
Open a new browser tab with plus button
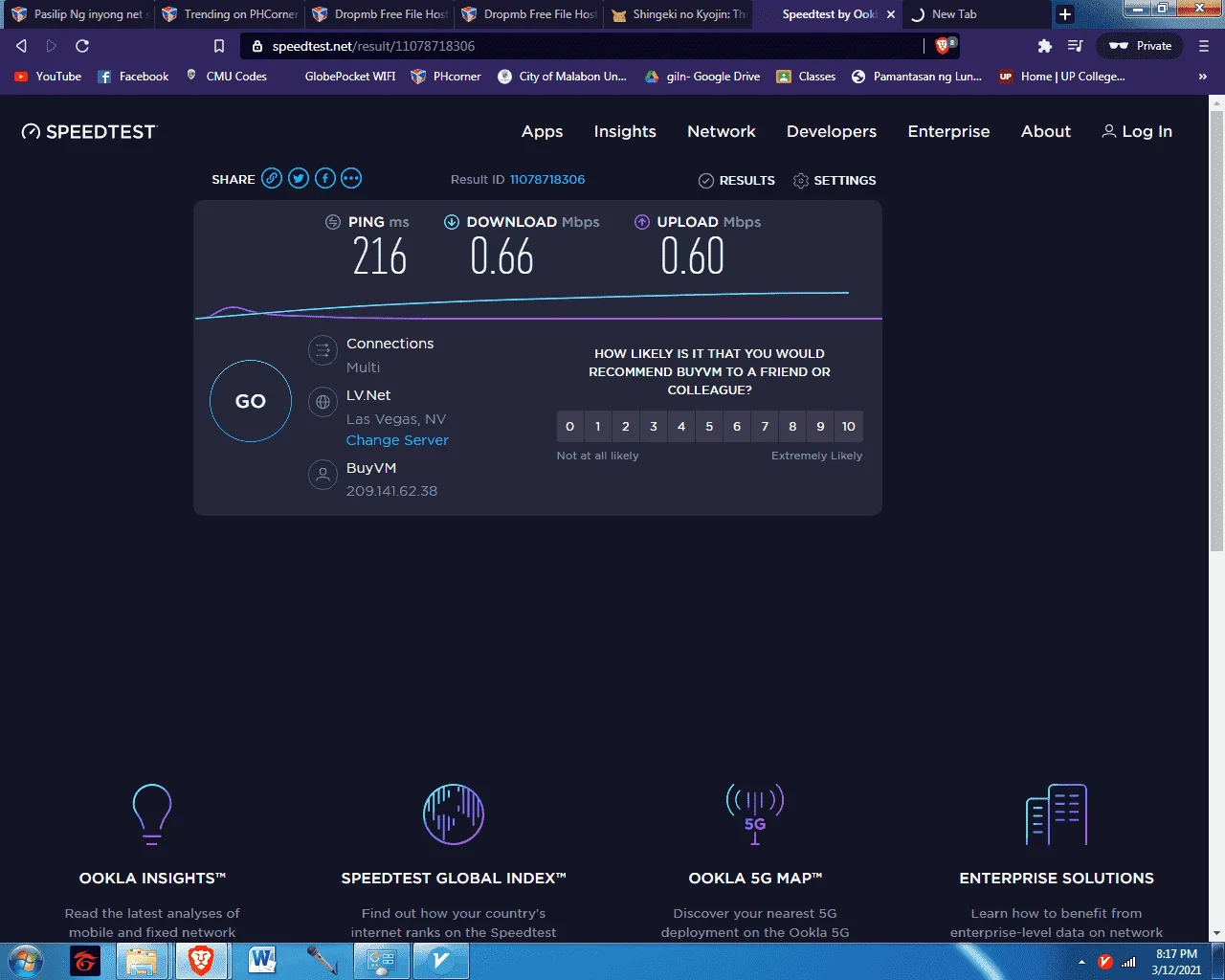coord(1065,14)
